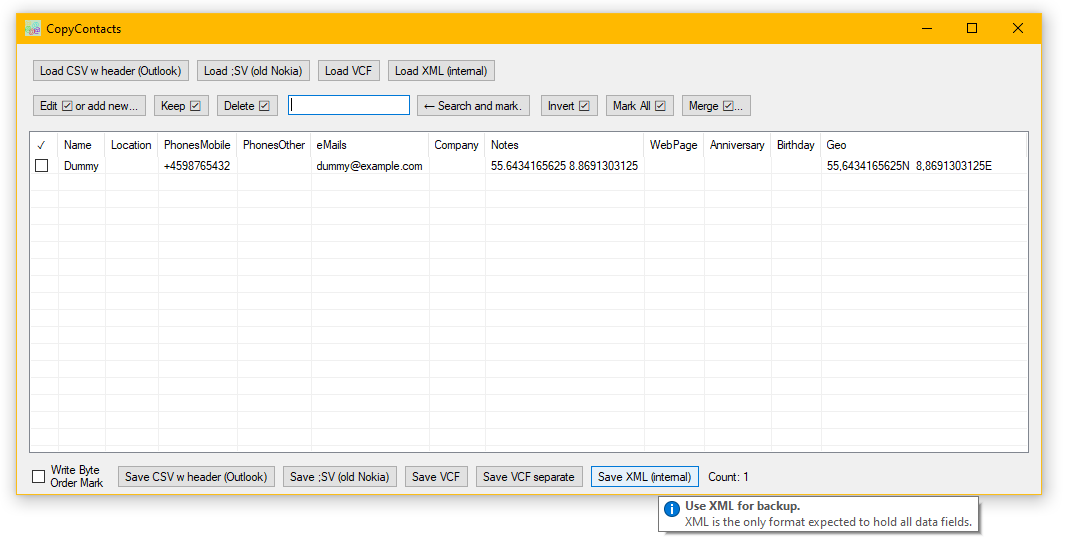Screen dimensions: 1070x544
Task: Load CSV with header (Outlook) file
Action: pyautogui.click(x=111, y=71)
